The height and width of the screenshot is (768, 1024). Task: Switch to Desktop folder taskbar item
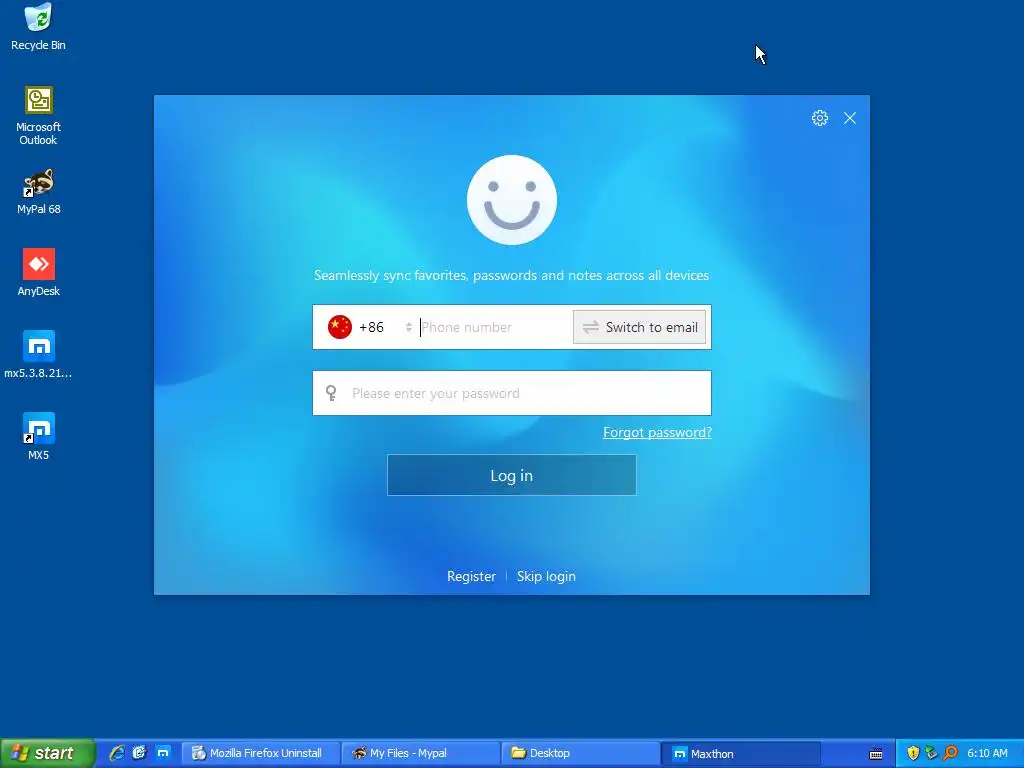(x=580, y=754)
